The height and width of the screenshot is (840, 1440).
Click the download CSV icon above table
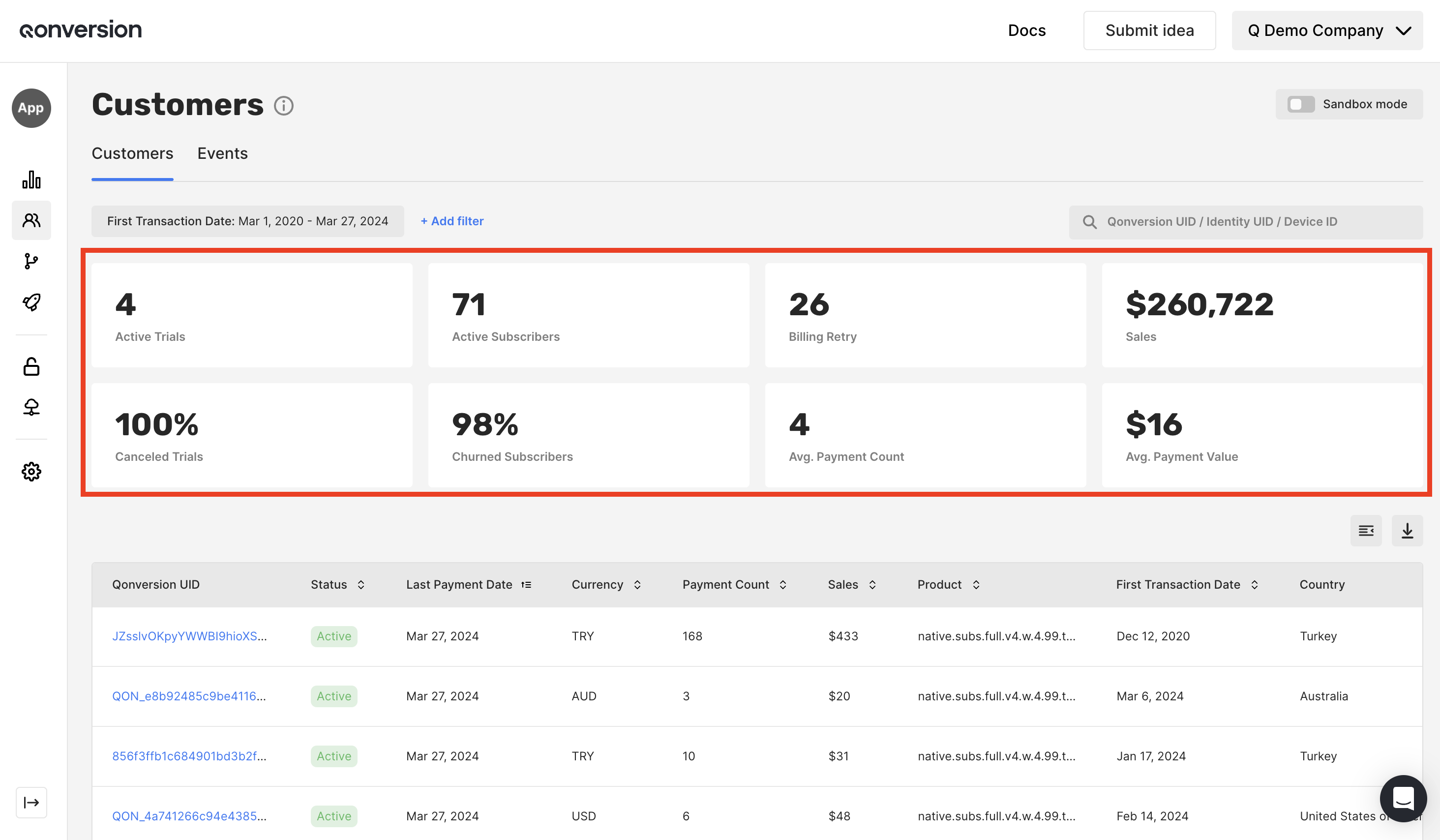tap(1407, 531)
